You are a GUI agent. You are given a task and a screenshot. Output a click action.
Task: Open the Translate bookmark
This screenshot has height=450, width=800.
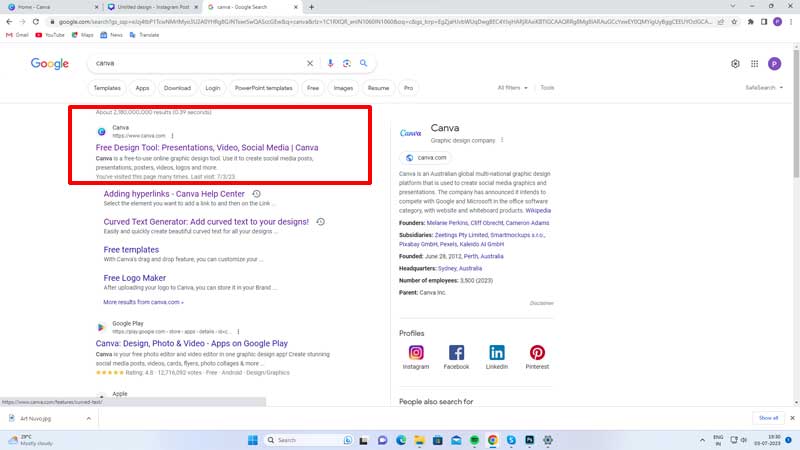coord(144,35)
